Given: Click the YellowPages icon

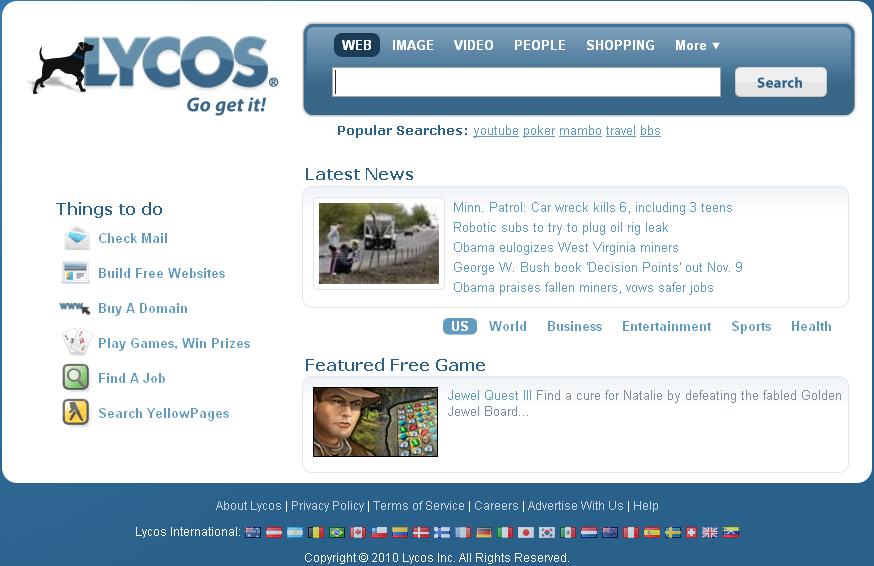Looking at the screenshot, I should 76,413.
